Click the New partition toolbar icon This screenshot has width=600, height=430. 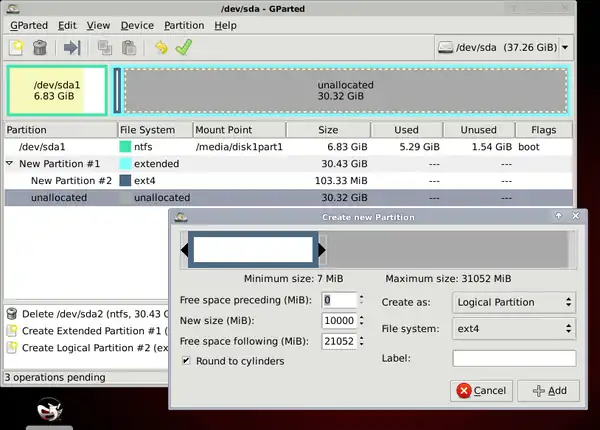tap(16, 47)
